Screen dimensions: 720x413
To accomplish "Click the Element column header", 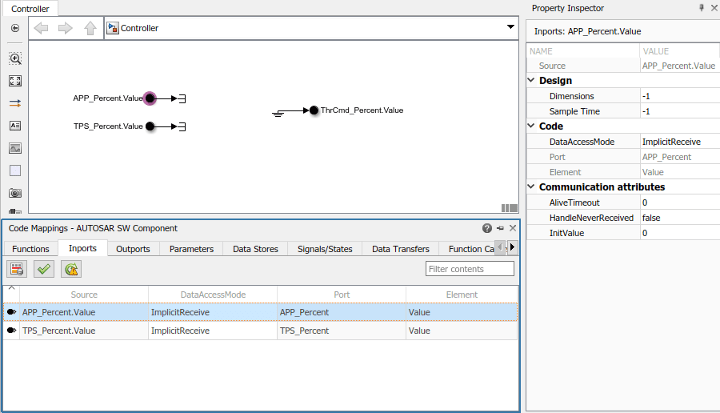I will (x=462, y=294).
